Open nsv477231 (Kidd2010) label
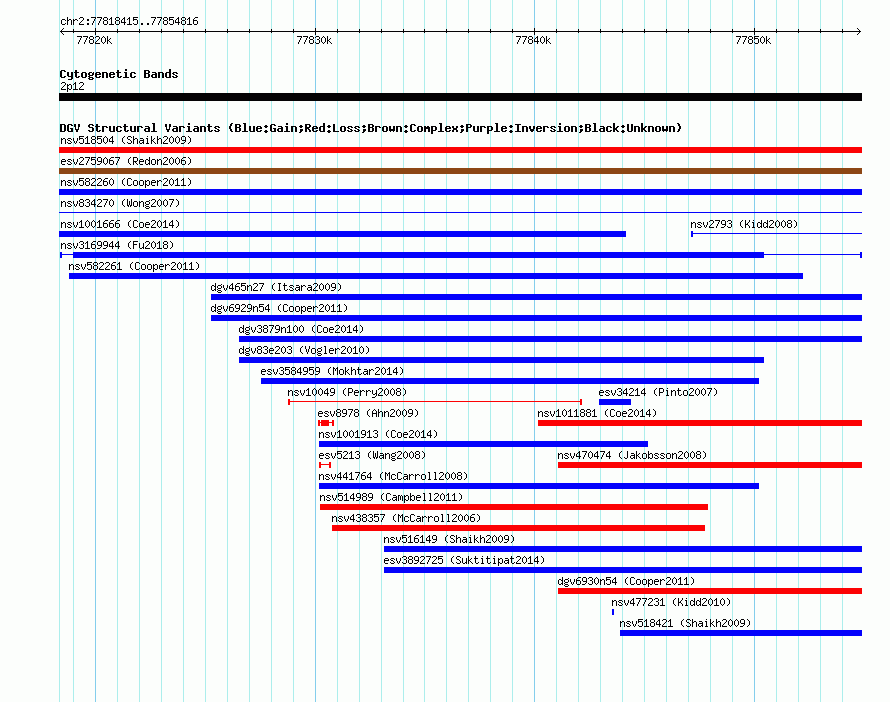Image resolution: width=890 pixels, height=702 pixels. coord(671,602)
